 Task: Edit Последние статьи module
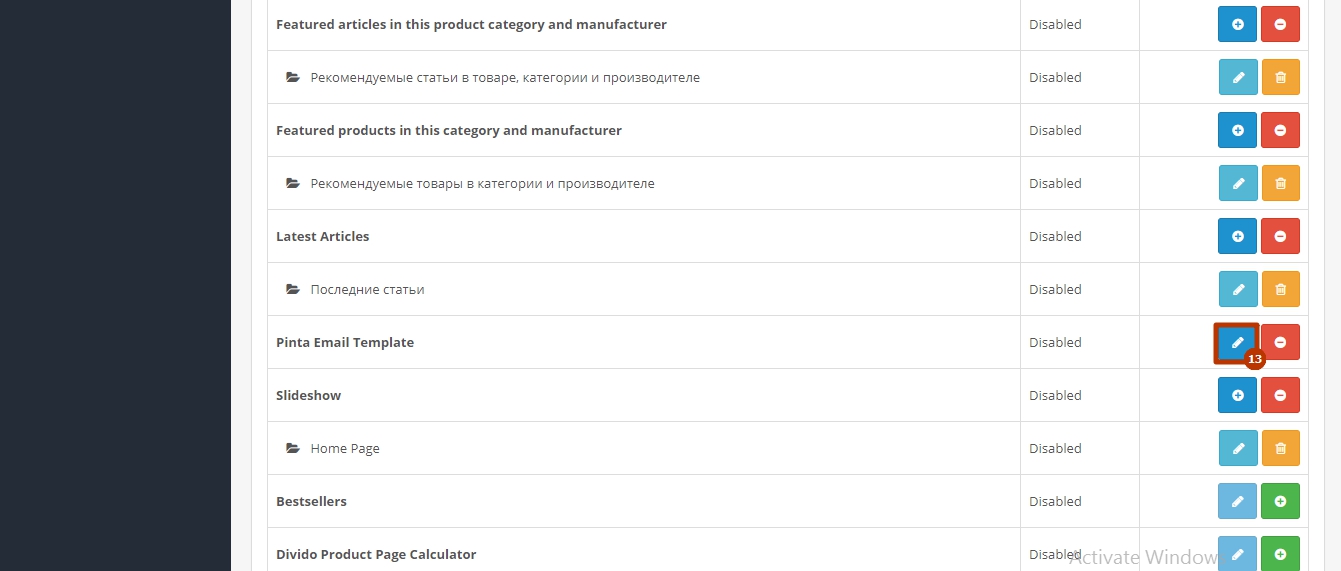click(x=1237, y=289)
